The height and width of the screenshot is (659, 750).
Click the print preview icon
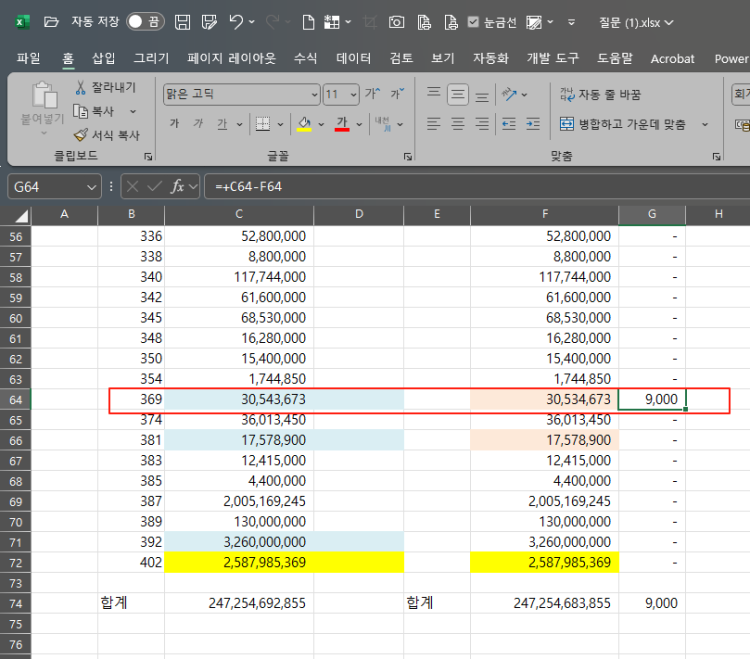tap(424, 22)
